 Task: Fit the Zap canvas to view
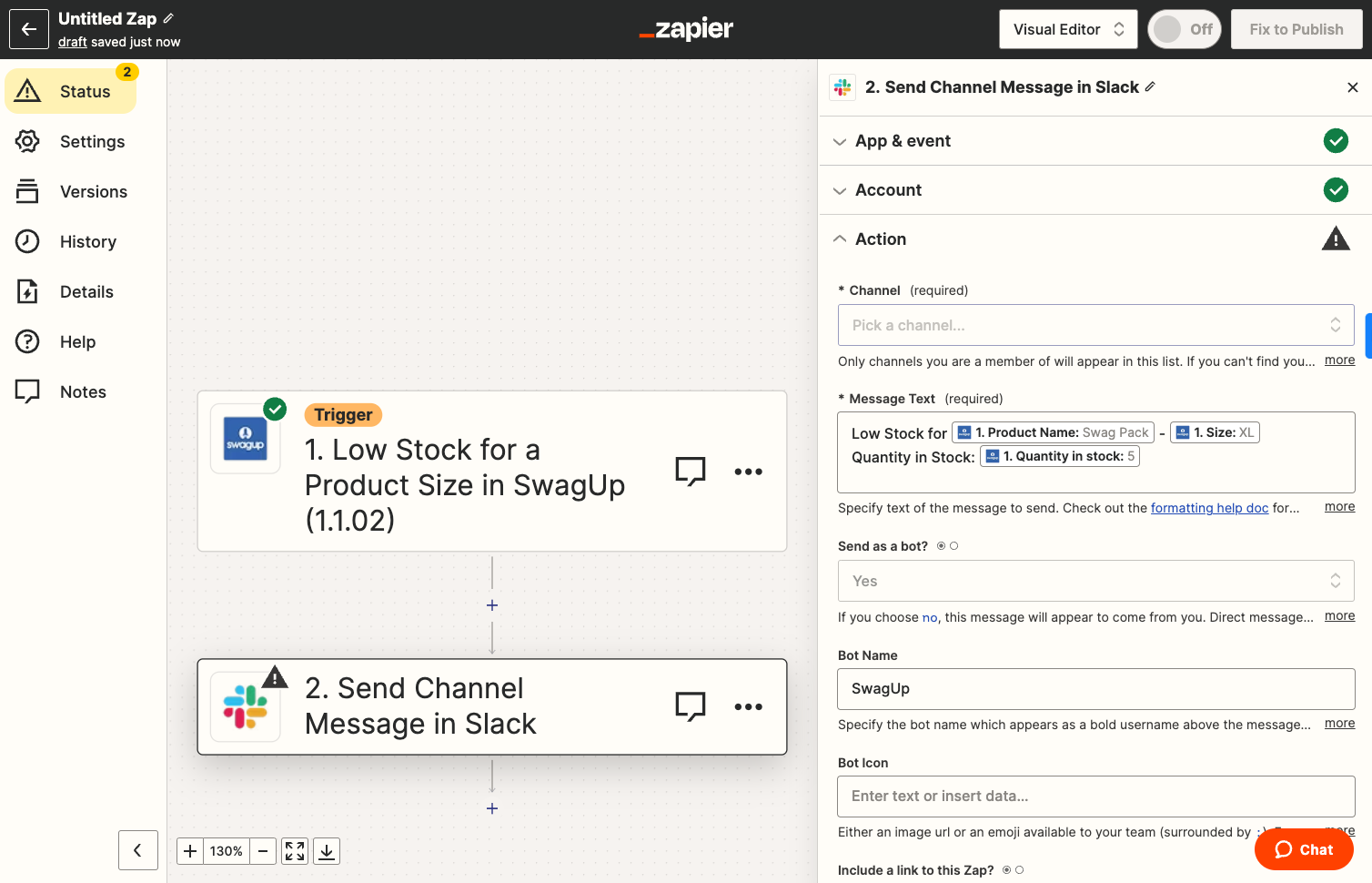[x=295, y=851]
